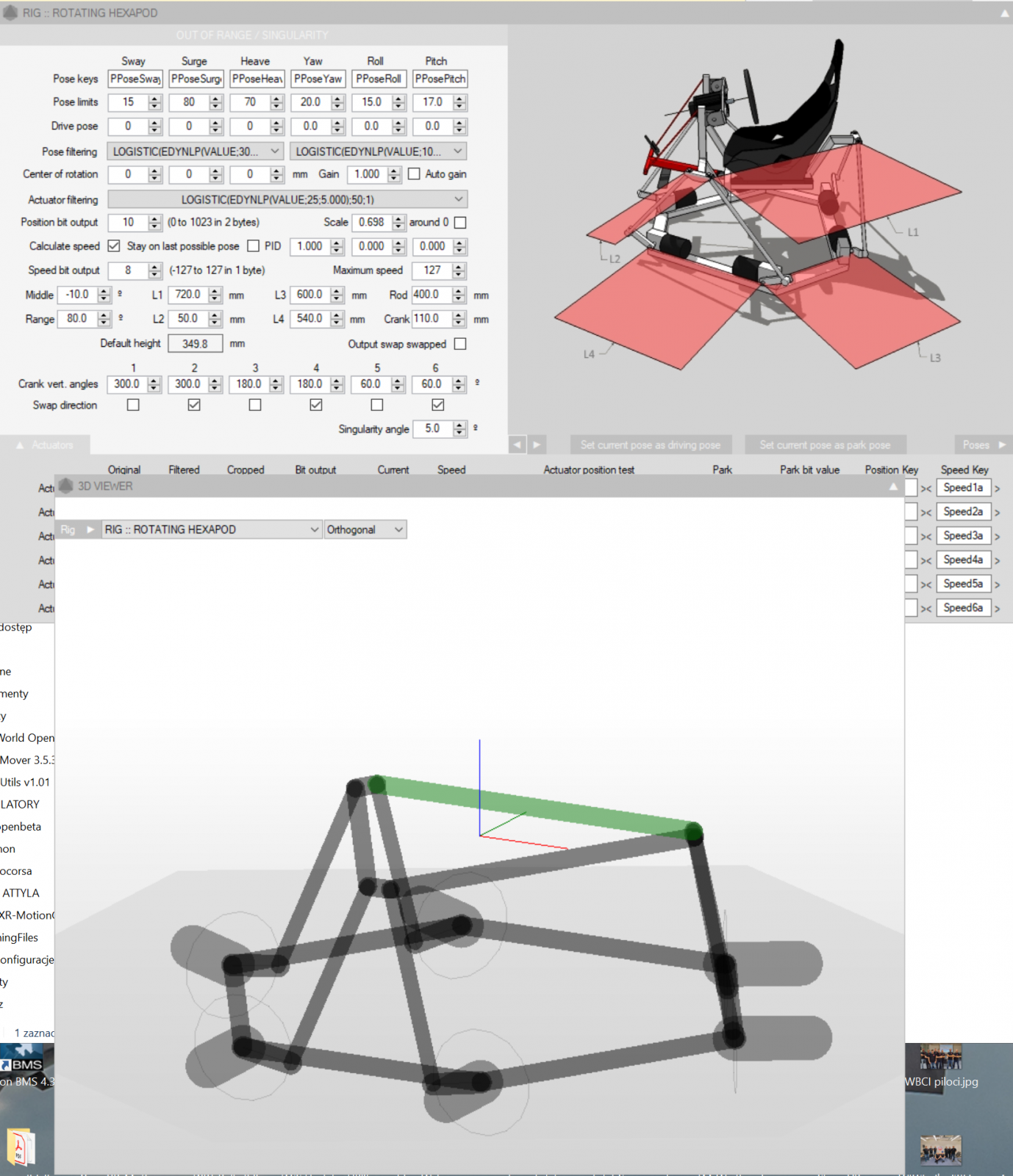1013x1176 pixels.
Task: Enable the Auto gain checkbox
Action: [414, 174]
